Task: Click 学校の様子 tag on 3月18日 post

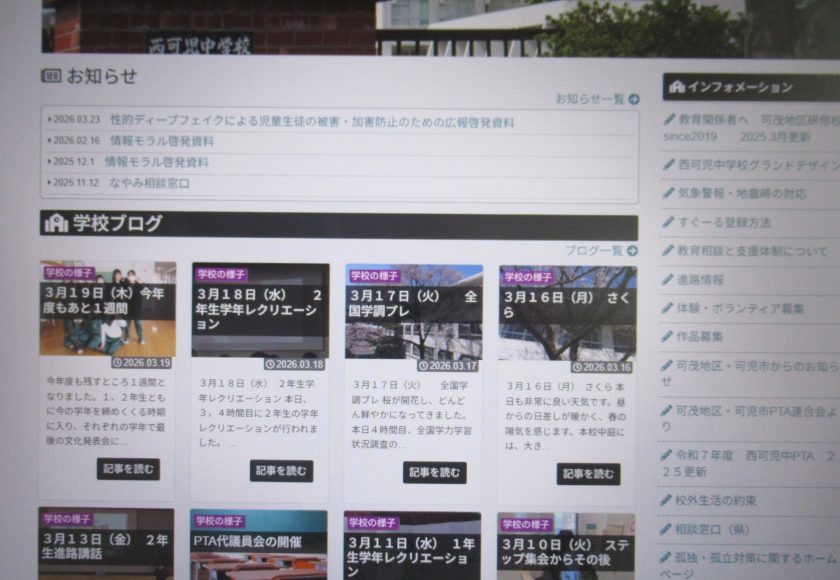Action: pos(221,274)
